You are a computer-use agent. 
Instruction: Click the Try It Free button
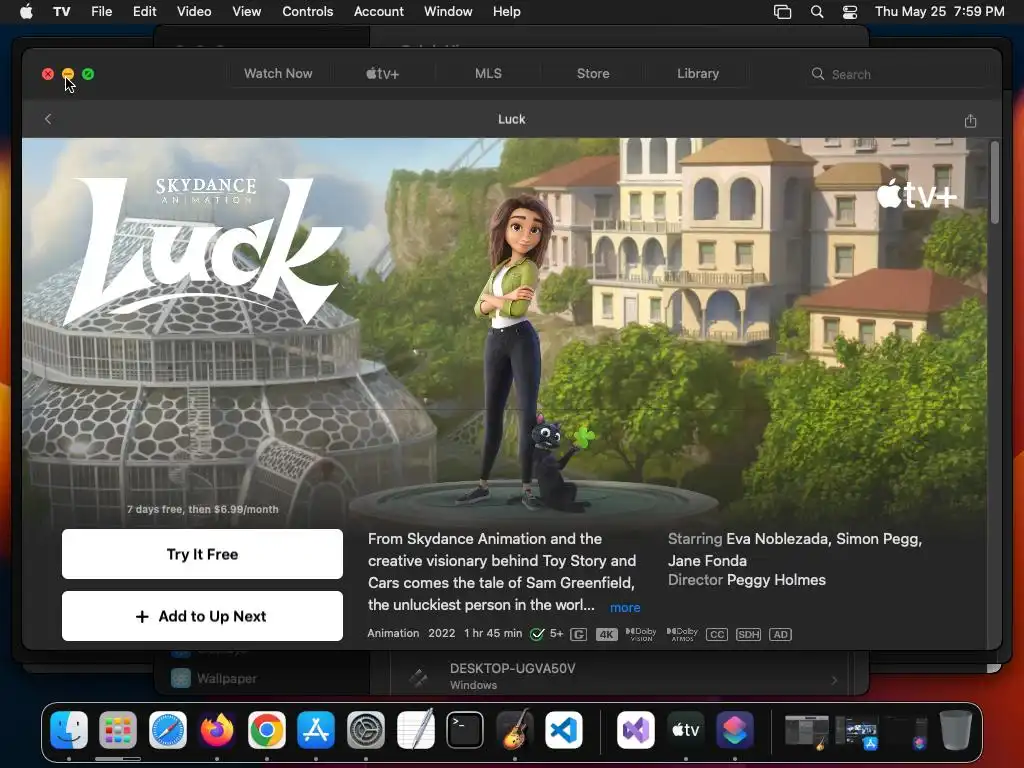click(202, 554)
